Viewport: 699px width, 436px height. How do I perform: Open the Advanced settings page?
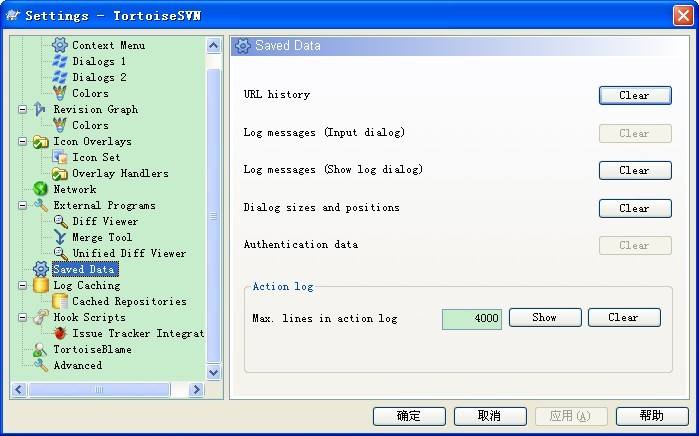point(78,366)
